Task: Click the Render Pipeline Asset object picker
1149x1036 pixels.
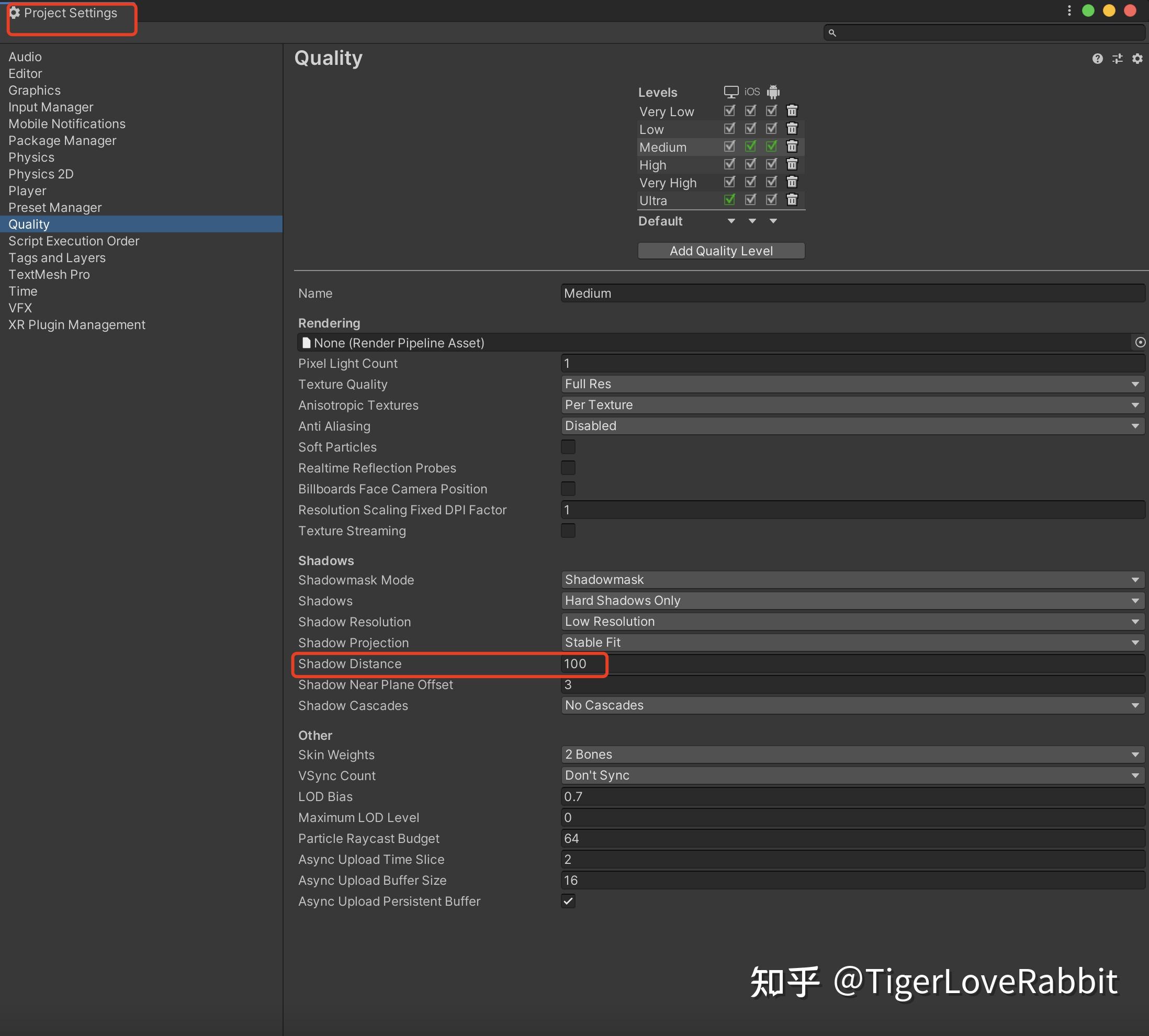Action: tap(1140, 342)
